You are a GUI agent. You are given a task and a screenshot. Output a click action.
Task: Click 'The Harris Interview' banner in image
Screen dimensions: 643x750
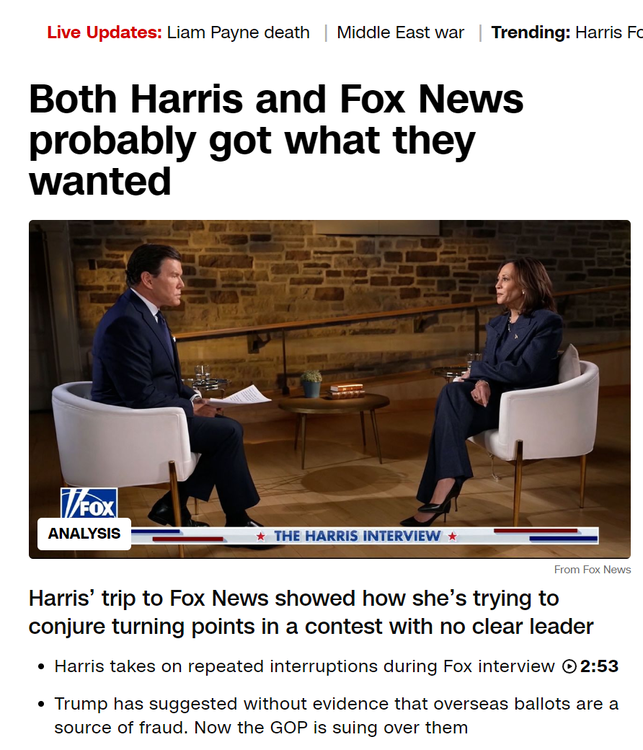pos(357,536)
